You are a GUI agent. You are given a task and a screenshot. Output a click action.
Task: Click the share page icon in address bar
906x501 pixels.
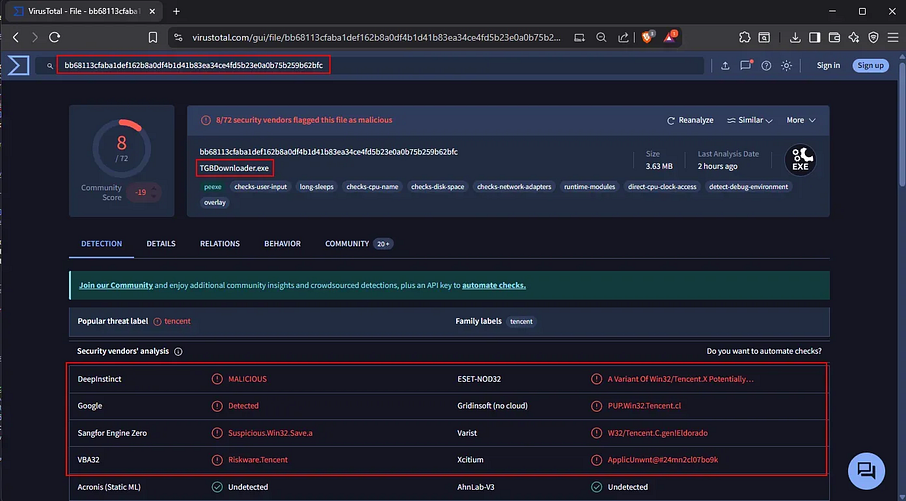coord(623,38)
